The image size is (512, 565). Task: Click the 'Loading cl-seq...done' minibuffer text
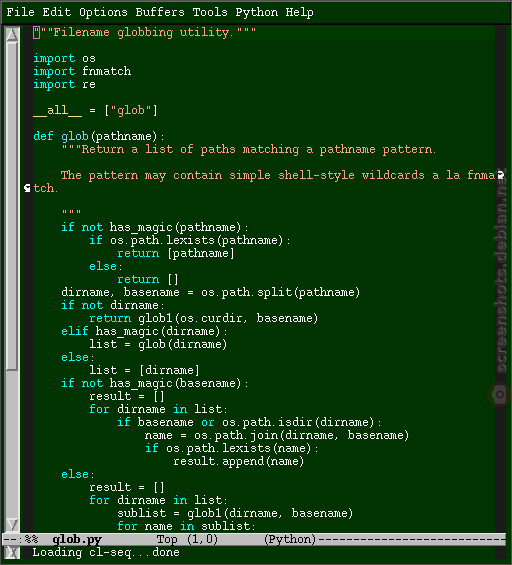point(106,553)
